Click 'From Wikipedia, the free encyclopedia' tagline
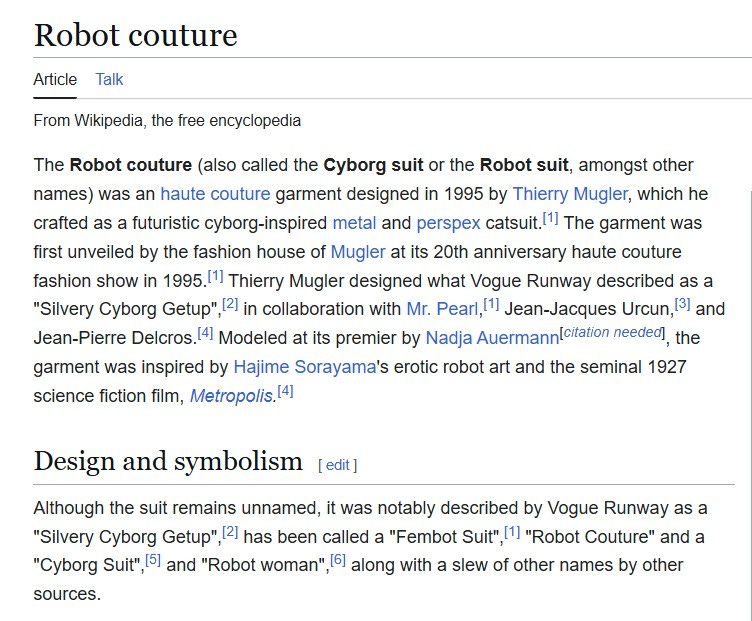This screenshot has height=621, width=752. 167,120
